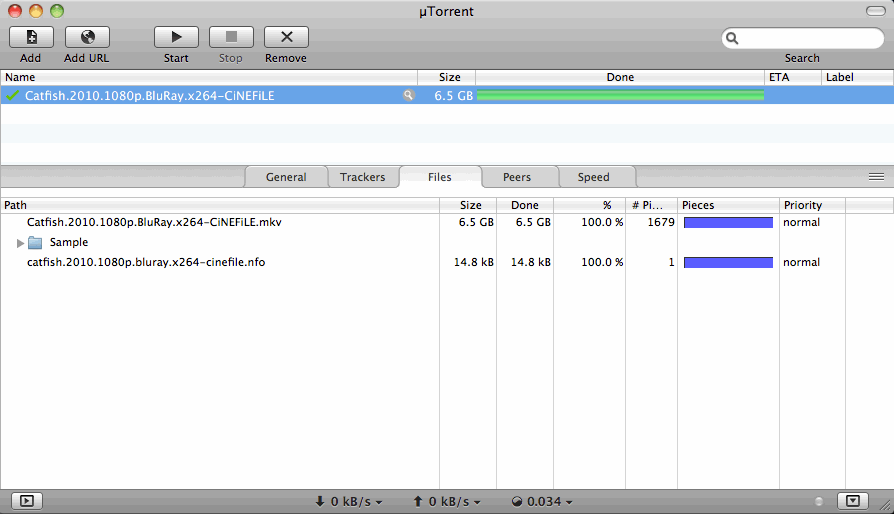Start the selected torrent

click(176, 37)
